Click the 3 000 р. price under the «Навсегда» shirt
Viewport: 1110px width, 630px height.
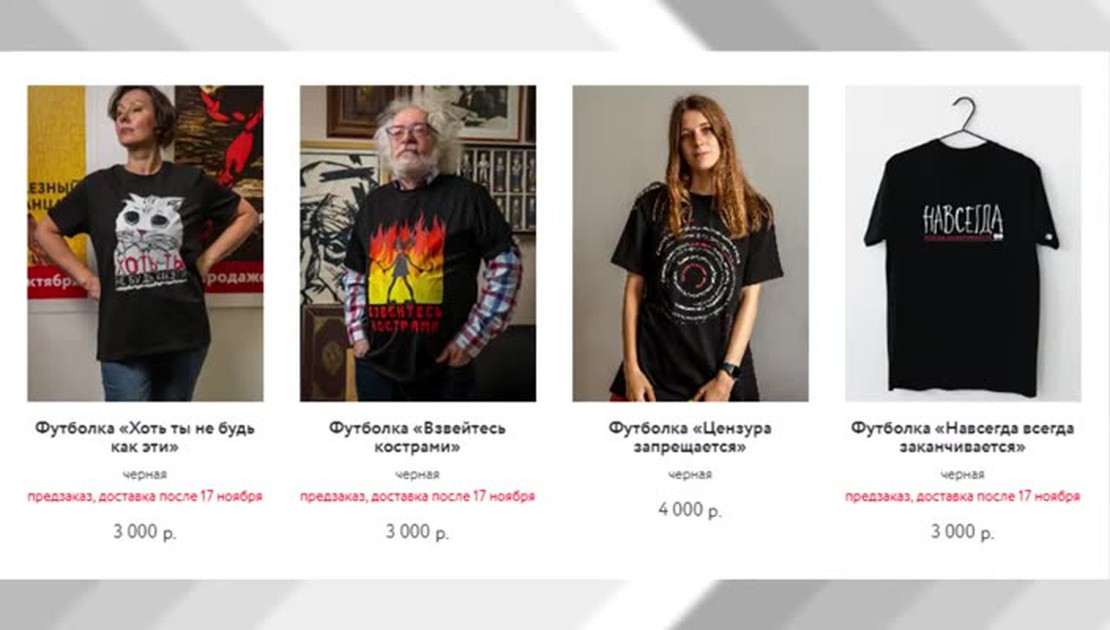point(963,532)
